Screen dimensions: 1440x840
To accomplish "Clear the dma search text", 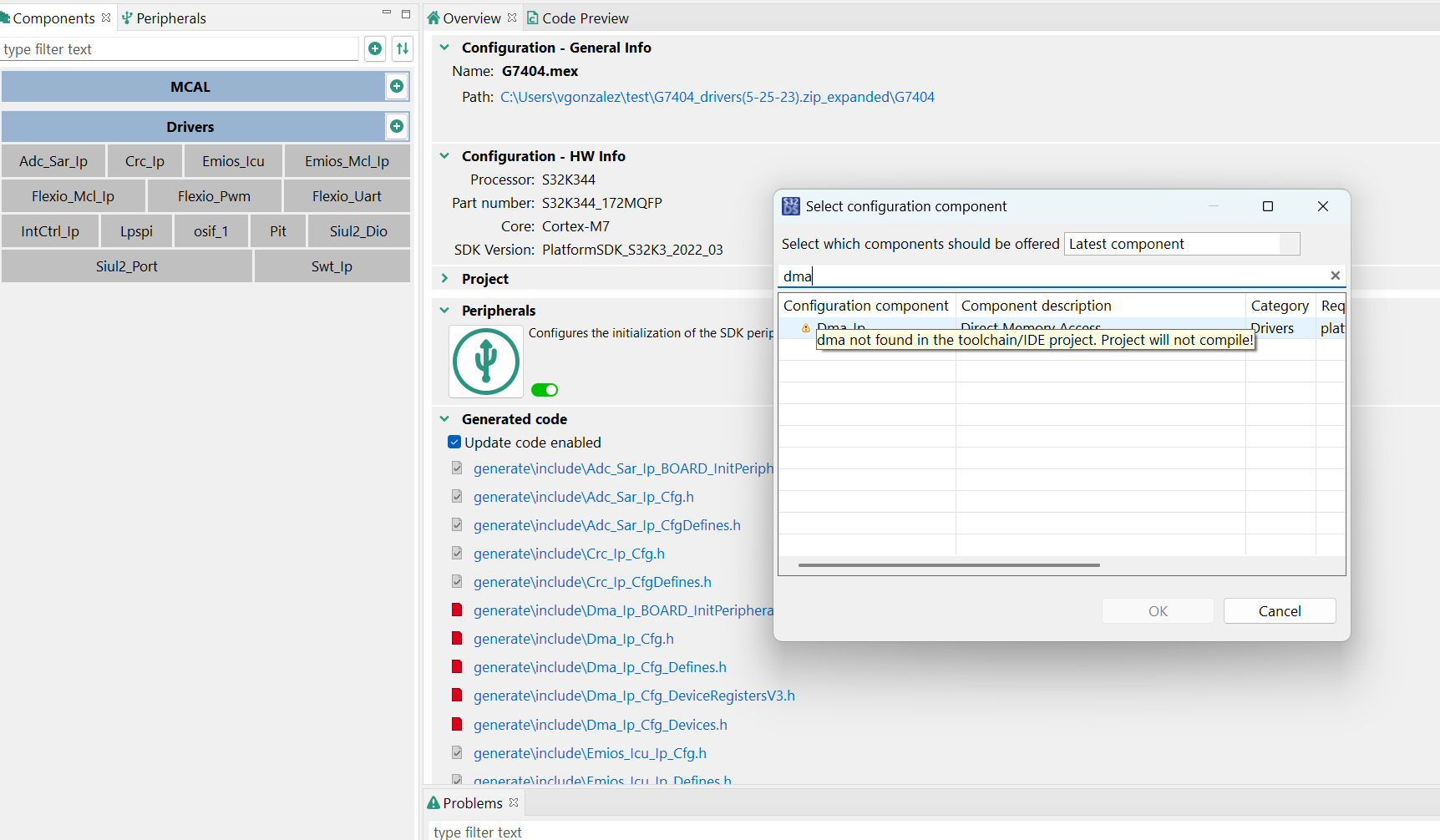I will click(1335, 276).
